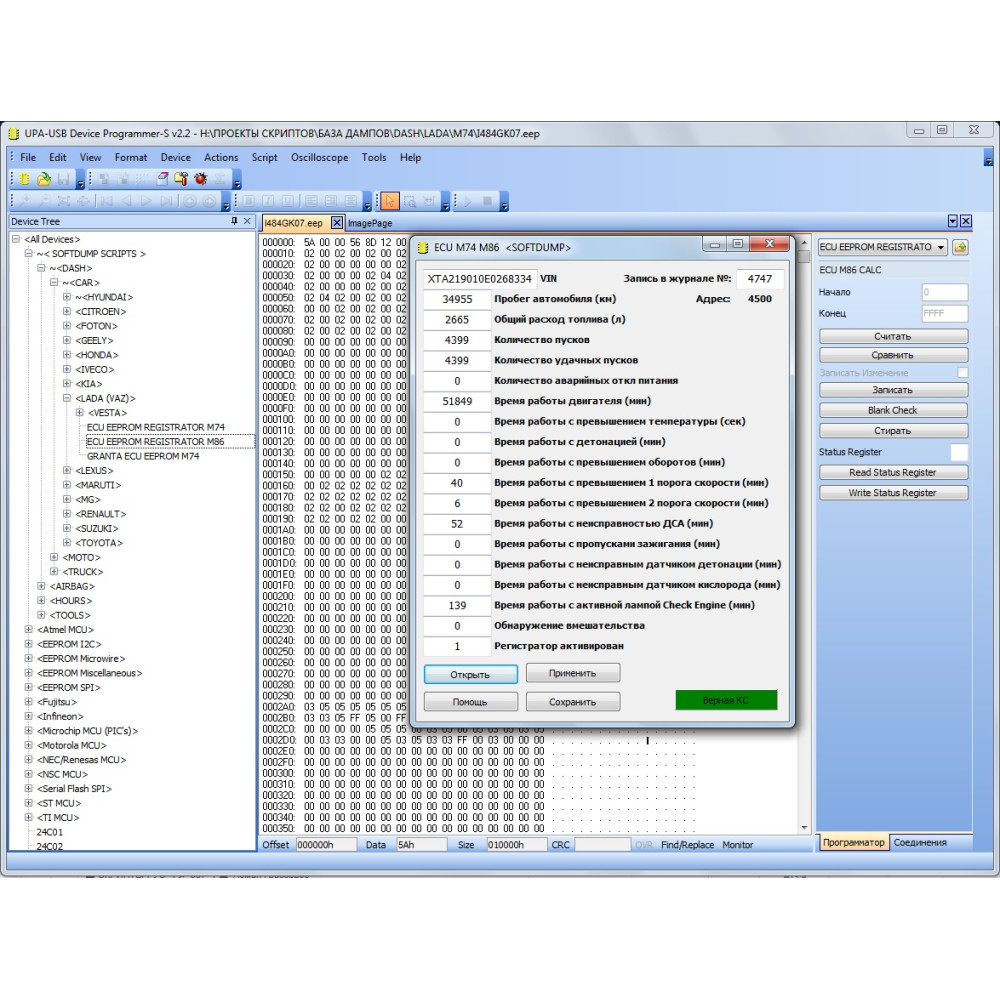Click the Считать button
Image resolution: width=1000 pixels, height=1000 pixels.
(x=893, y=336)
